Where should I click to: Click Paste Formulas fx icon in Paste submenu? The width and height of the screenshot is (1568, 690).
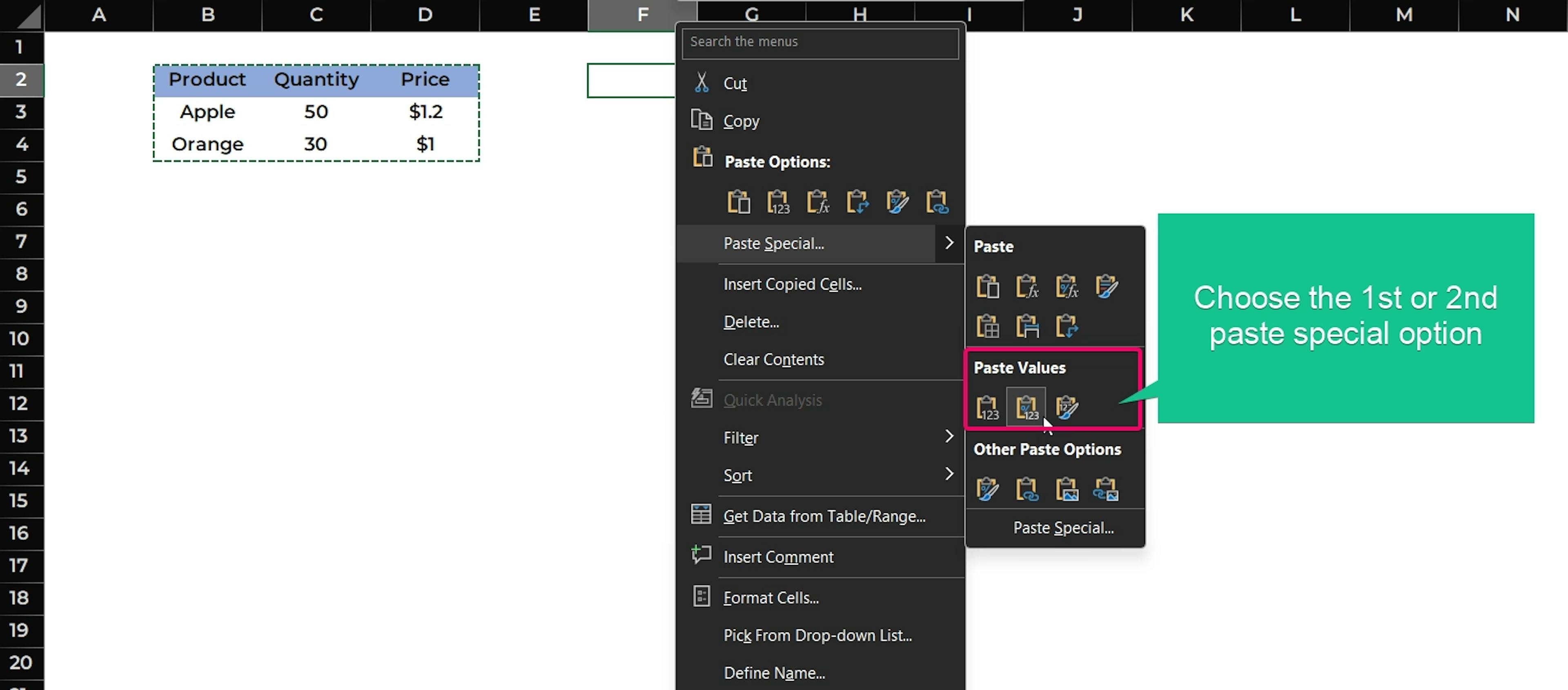click(1026, 286)
